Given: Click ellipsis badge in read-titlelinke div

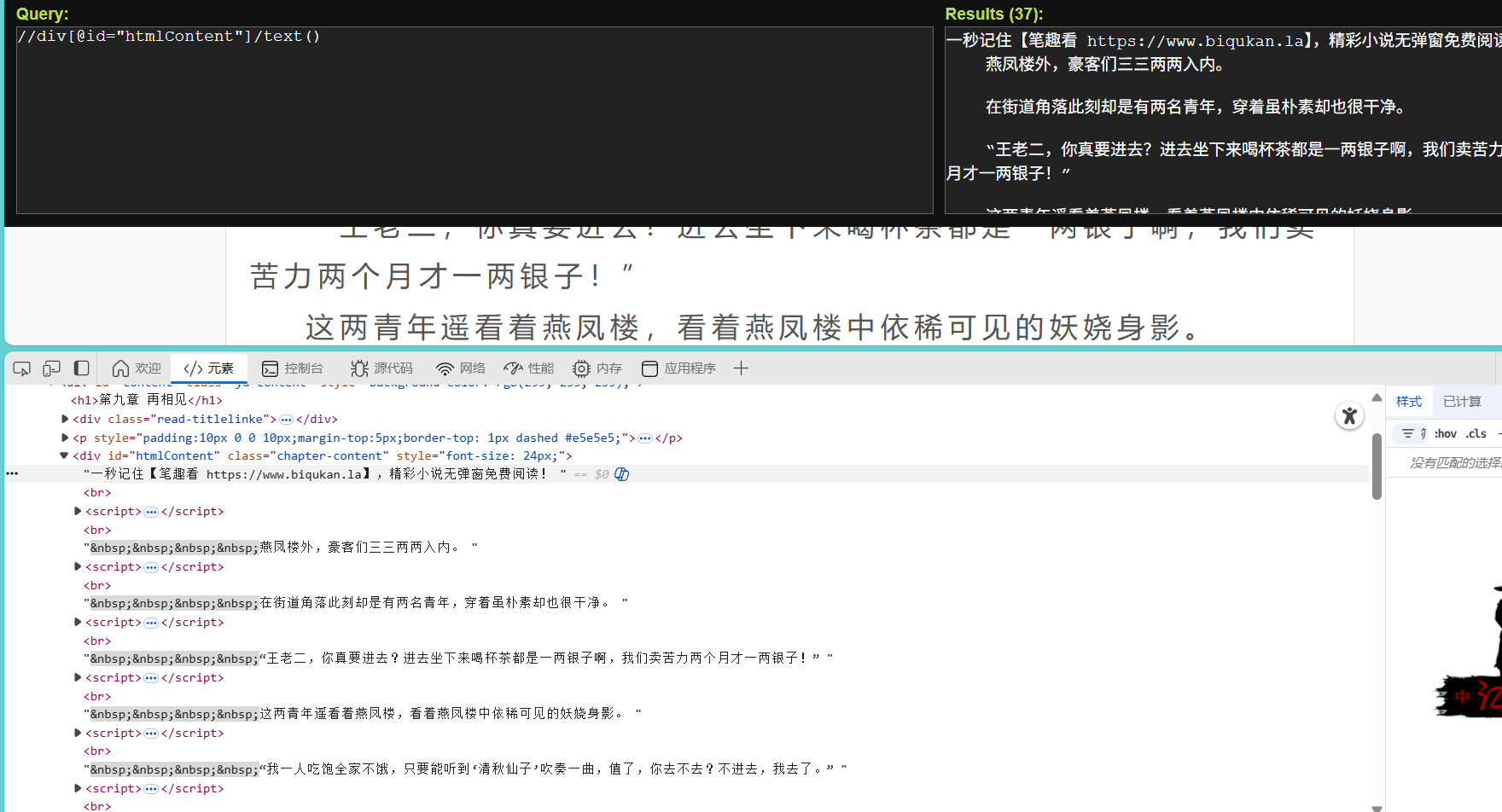Looking at the screenshot, I should pyautogui.click(x=287, y=420).
